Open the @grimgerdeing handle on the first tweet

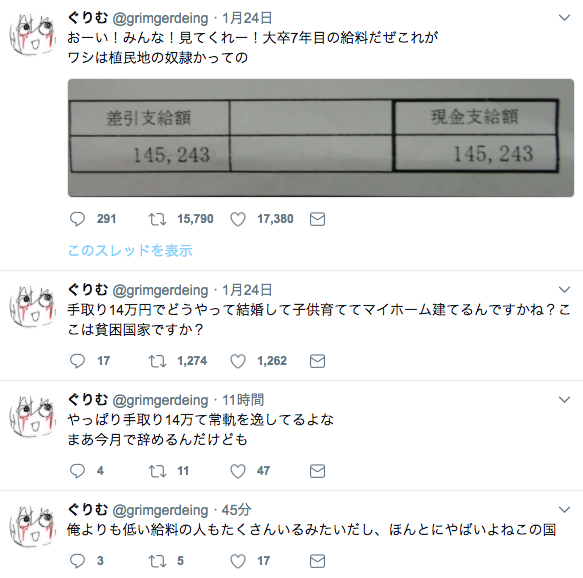click(x=160, y=18)
